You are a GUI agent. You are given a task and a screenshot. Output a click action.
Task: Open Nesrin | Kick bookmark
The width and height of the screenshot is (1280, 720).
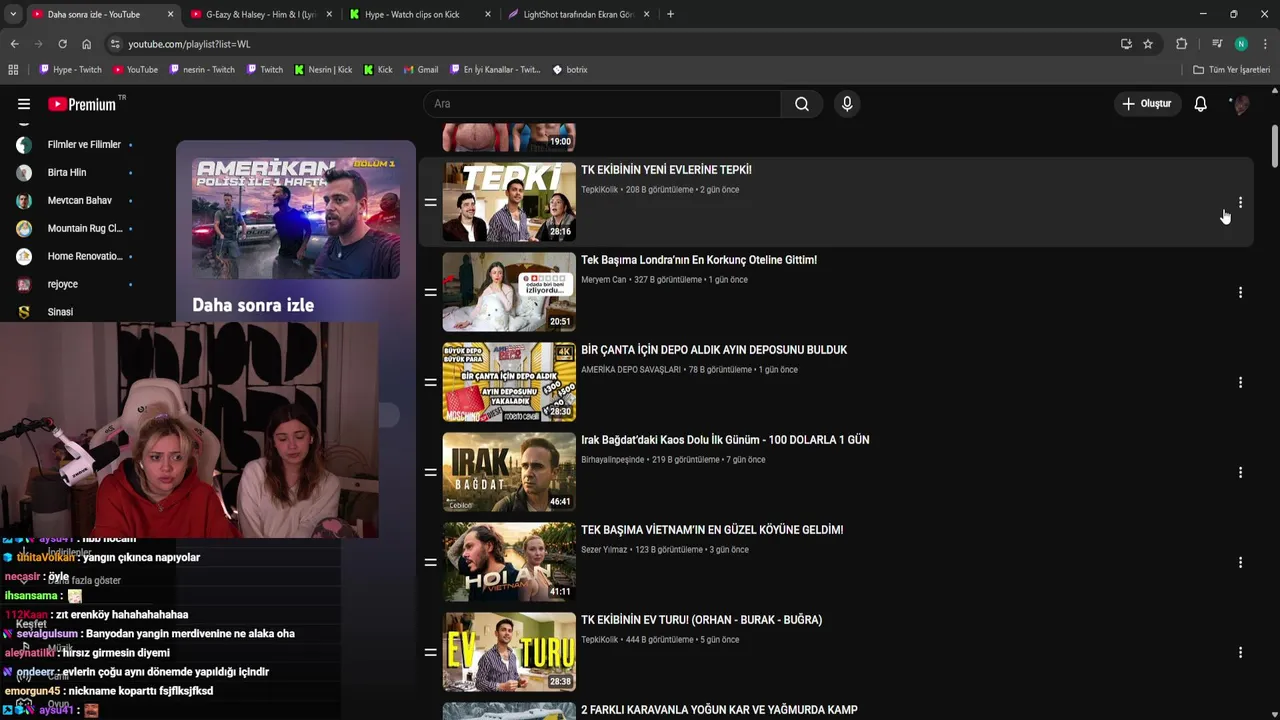click(323, 70)
